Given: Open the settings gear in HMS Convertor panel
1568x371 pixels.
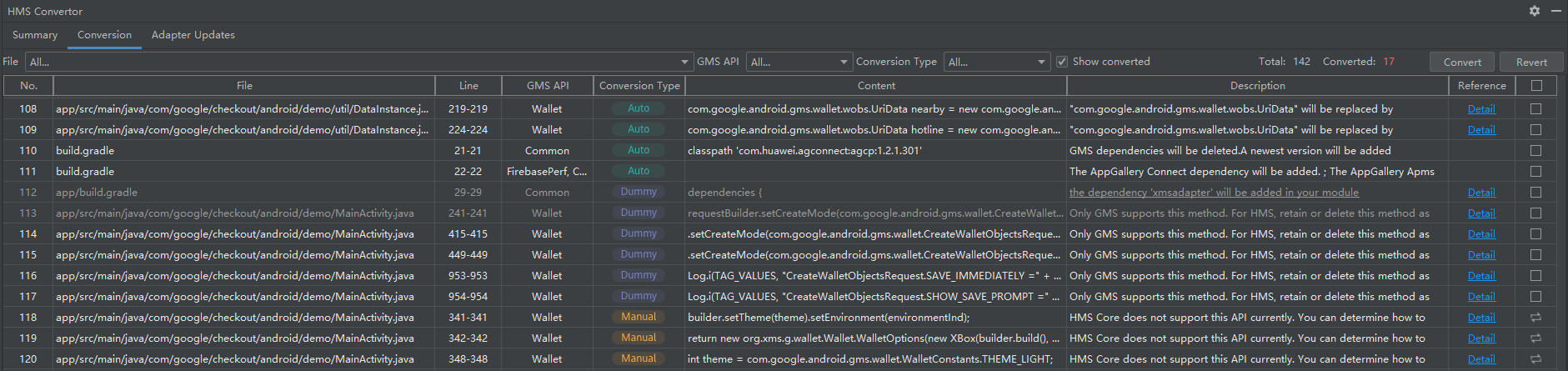Looking at the screenshot, I should (1535, 11).
